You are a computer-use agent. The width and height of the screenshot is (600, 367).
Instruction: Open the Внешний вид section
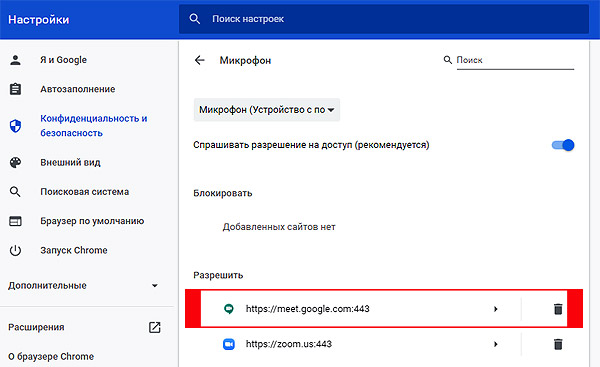click(x=70, y=162)
